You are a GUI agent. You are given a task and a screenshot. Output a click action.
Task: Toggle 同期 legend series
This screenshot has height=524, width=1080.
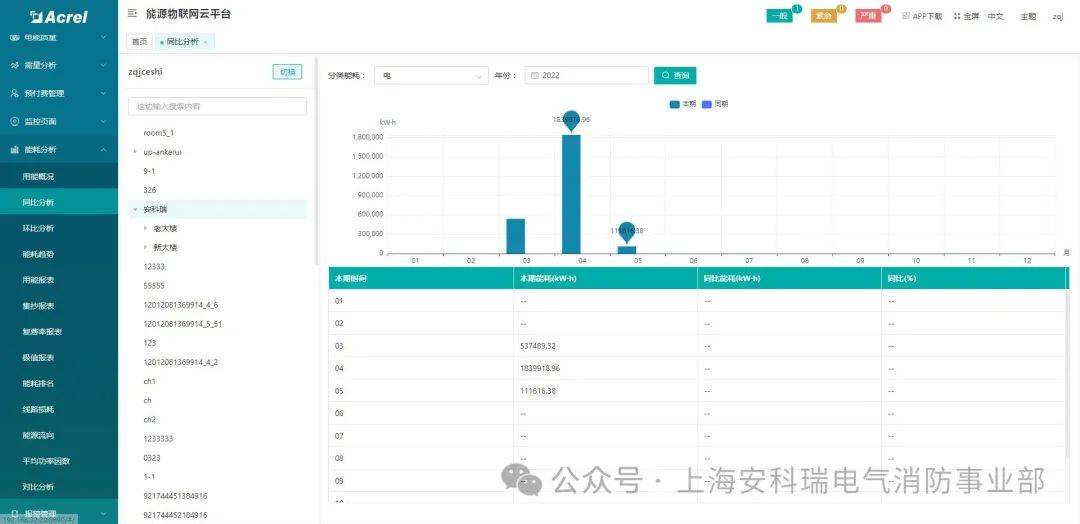[715, 104]
